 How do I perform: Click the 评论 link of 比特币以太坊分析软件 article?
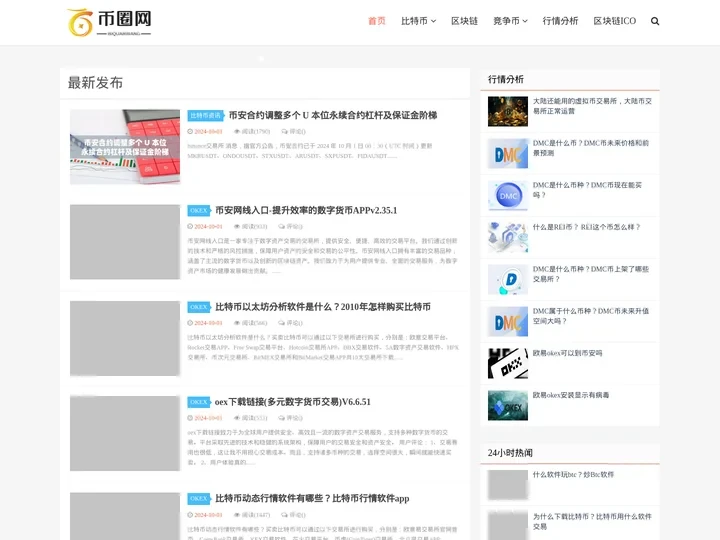tap(291, 323)
